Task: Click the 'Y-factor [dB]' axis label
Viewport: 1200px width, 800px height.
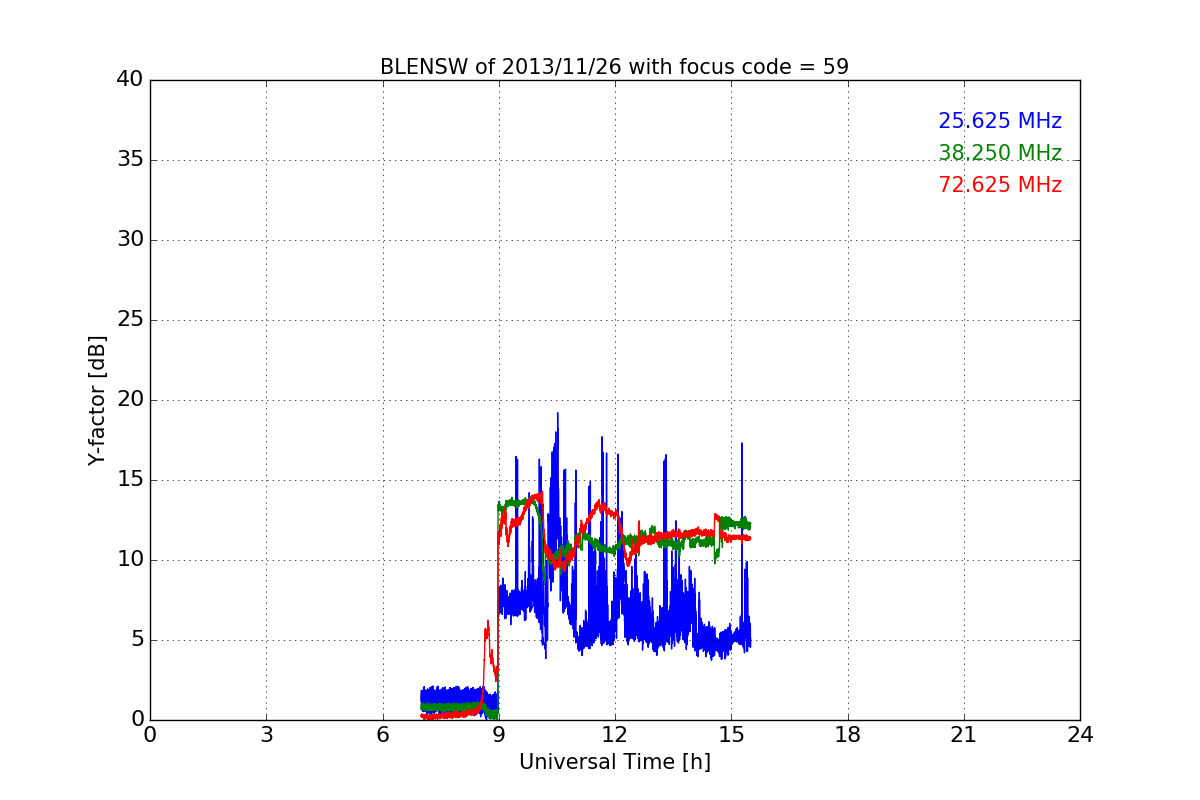Action: point(97,400)
